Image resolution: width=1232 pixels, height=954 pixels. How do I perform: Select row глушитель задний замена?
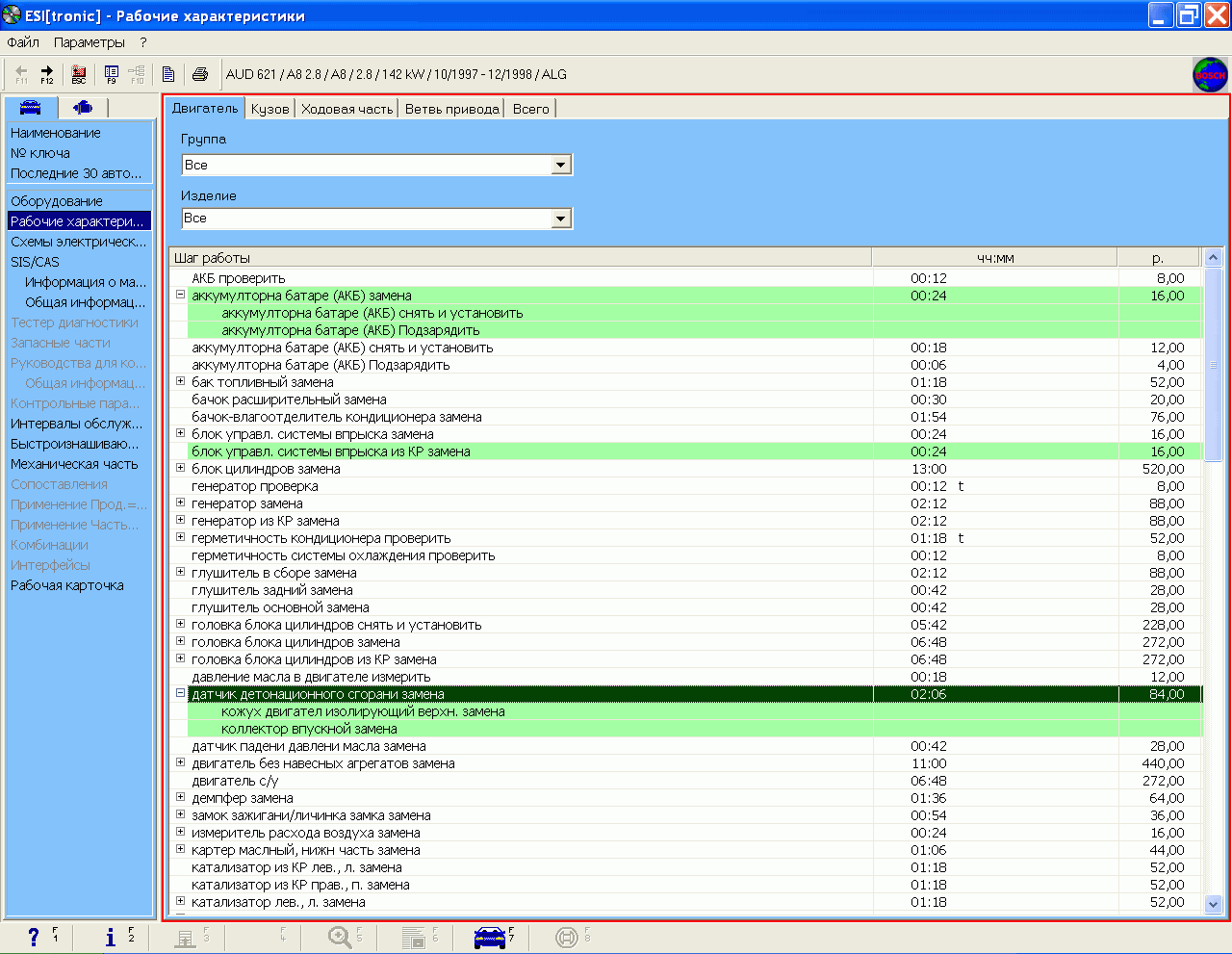pyautogui.click(x=686, y=590)
